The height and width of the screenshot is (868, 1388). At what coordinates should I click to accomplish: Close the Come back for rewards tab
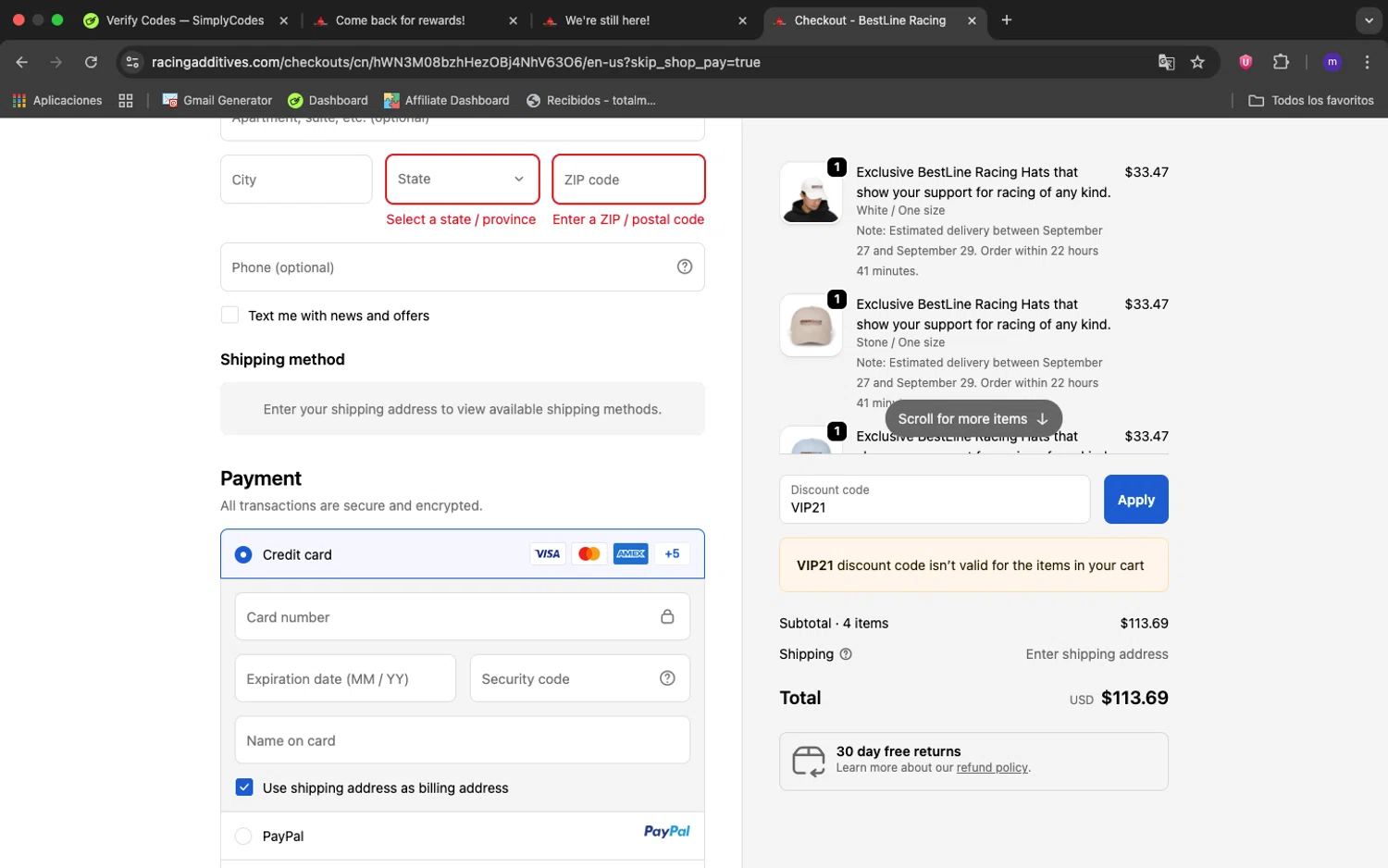[514, 20]
